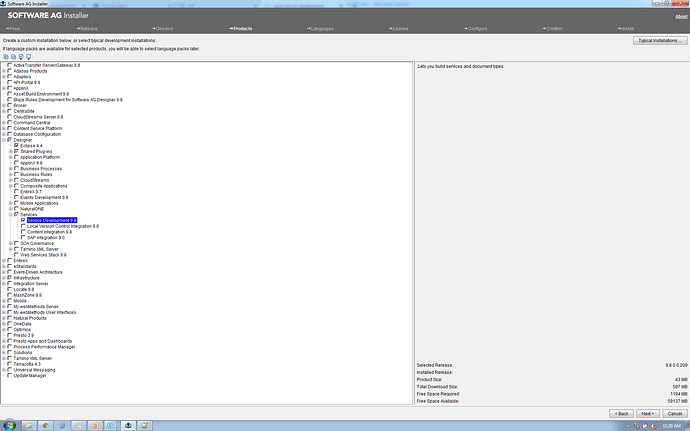Click the first copy-pages toolbar icon above the product tree
This screenshot has width=690, height=431.
click(6, 57)
